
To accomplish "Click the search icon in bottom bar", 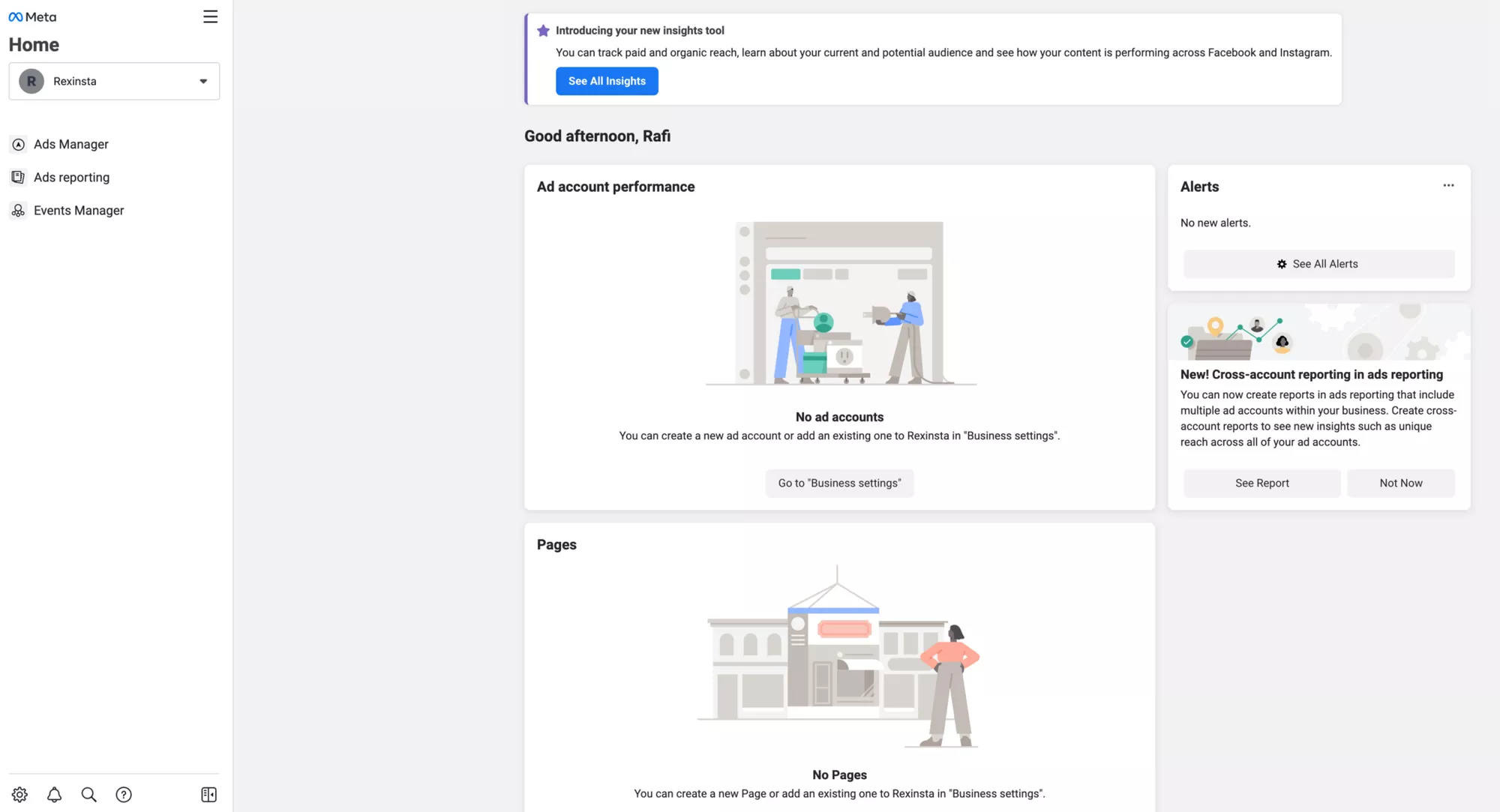I will pos(88,794).
